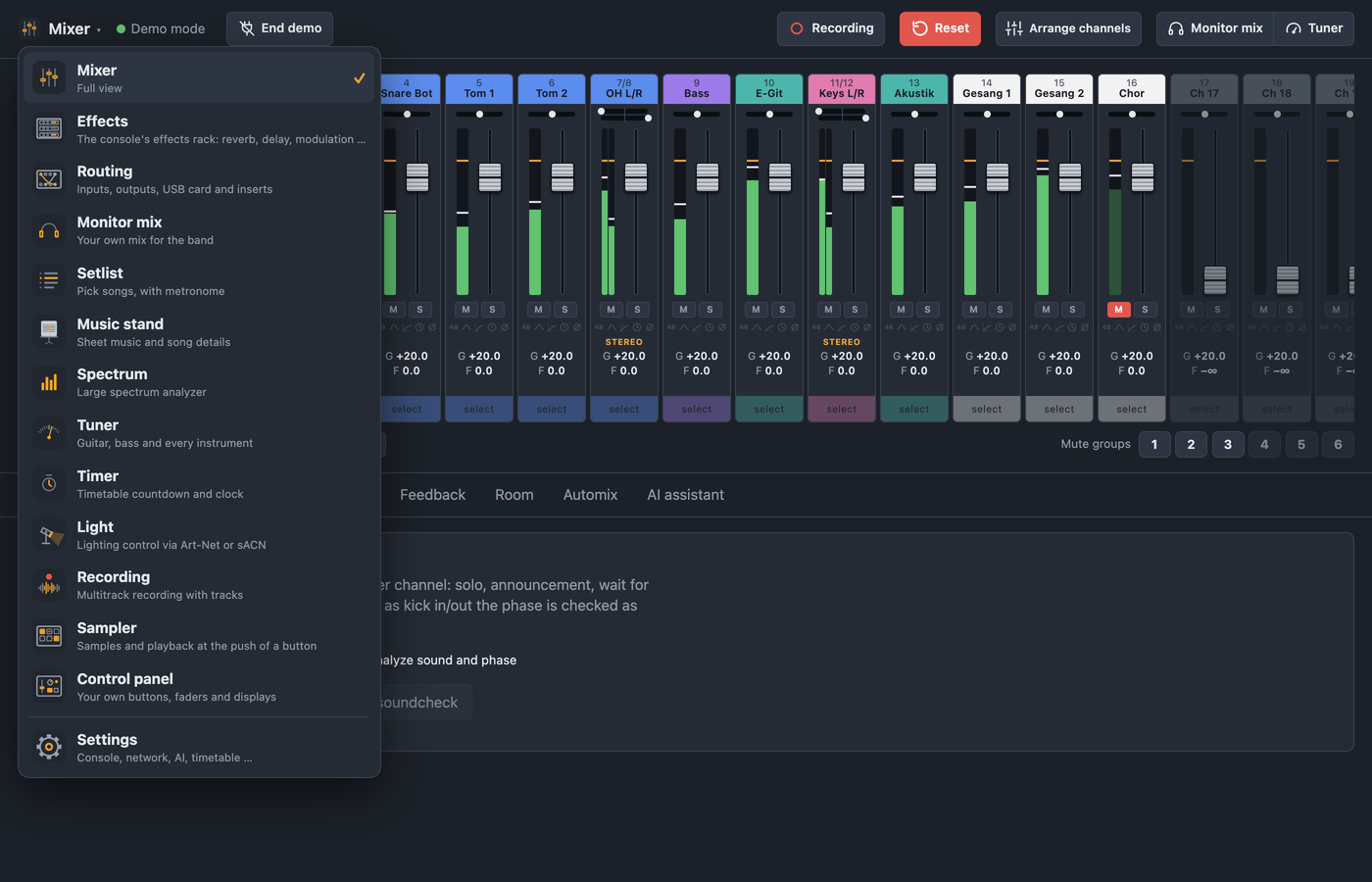Click the Music stand icon
This screenshot has height=882, width=1372.
click(x=49, y=332)
